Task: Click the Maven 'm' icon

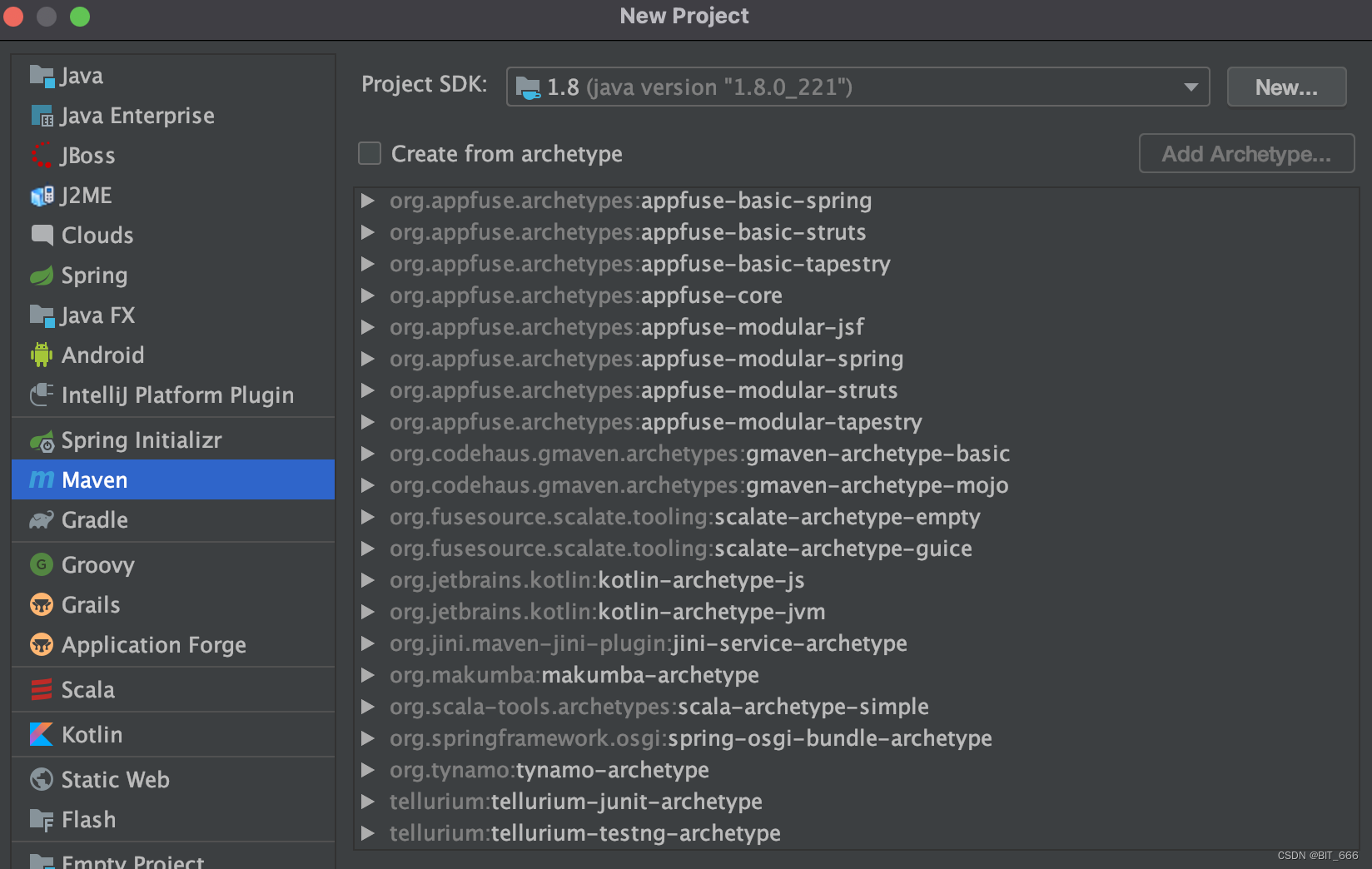Action: point(42,480)
